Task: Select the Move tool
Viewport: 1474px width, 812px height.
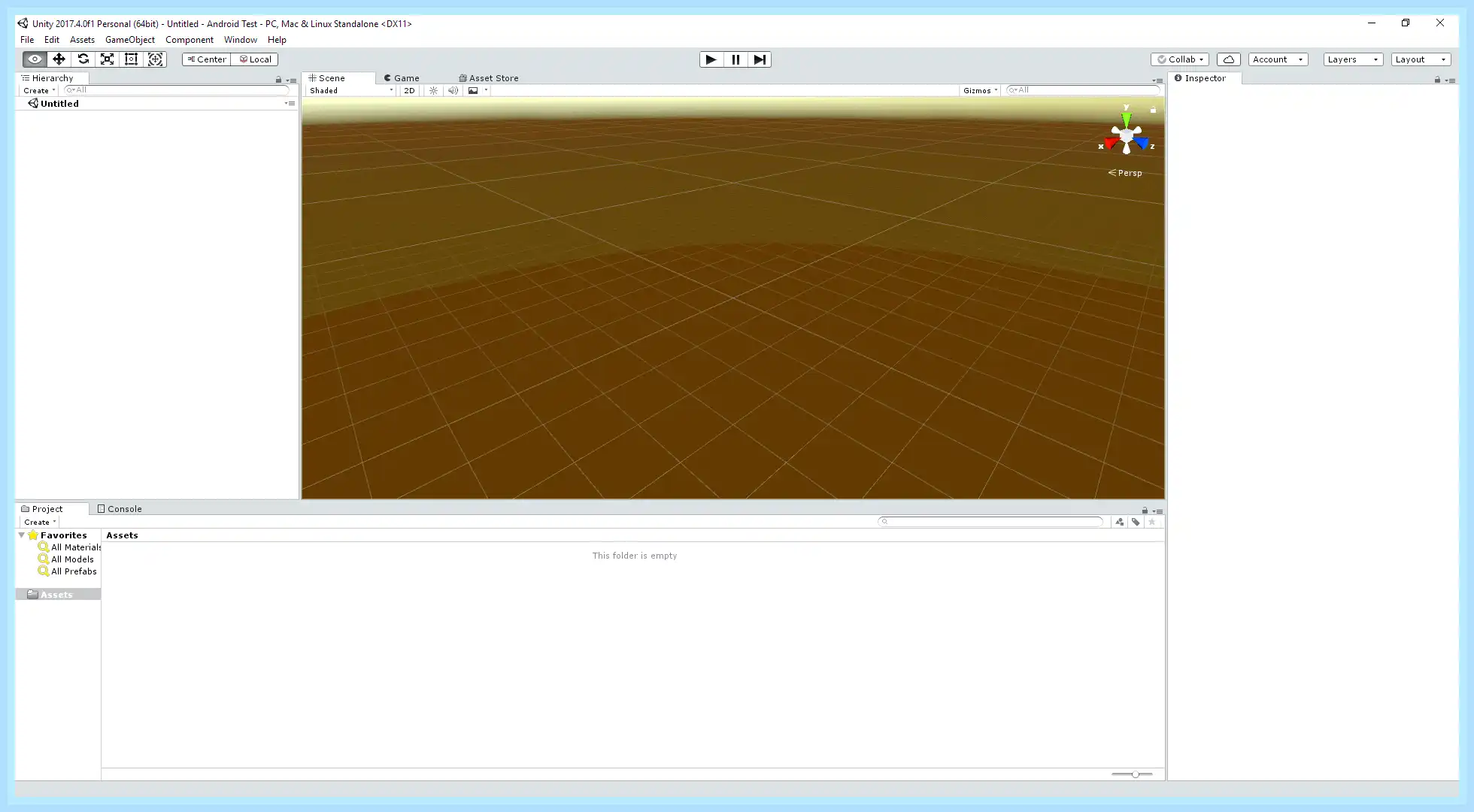Action: coord(59,59)
